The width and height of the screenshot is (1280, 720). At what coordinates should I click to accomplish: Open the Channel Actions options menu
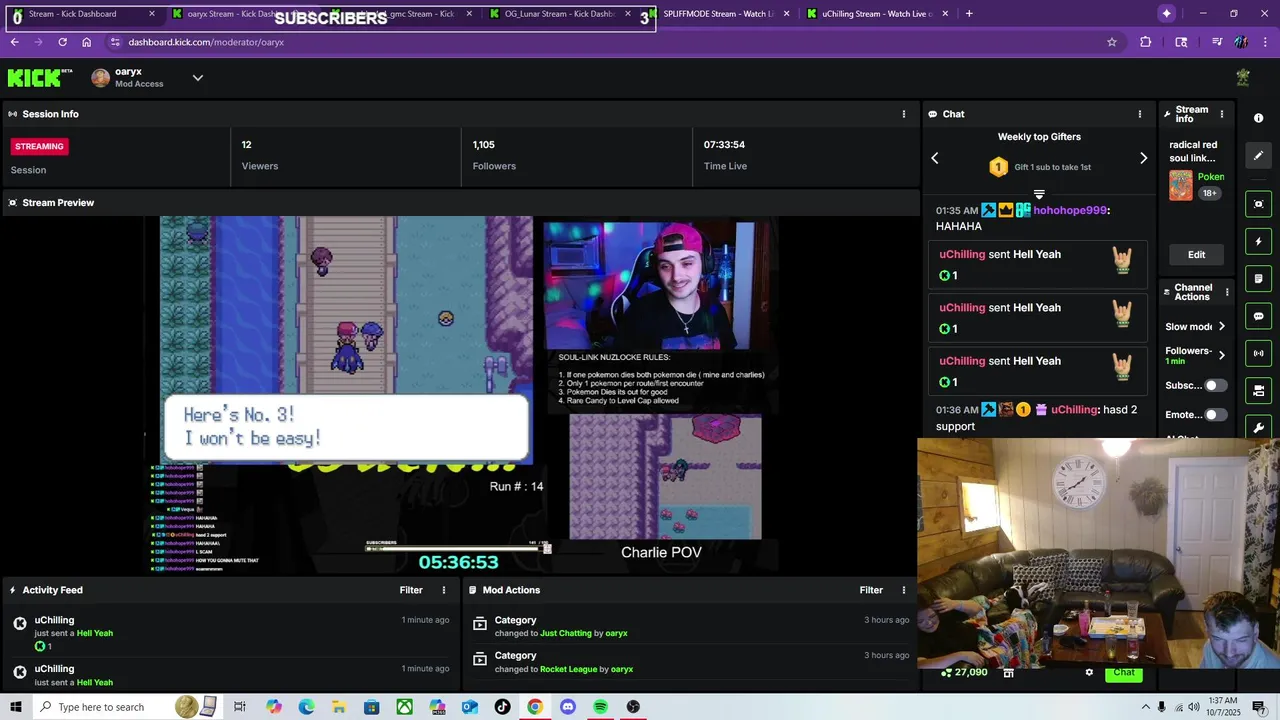(x=1227, y=292)
